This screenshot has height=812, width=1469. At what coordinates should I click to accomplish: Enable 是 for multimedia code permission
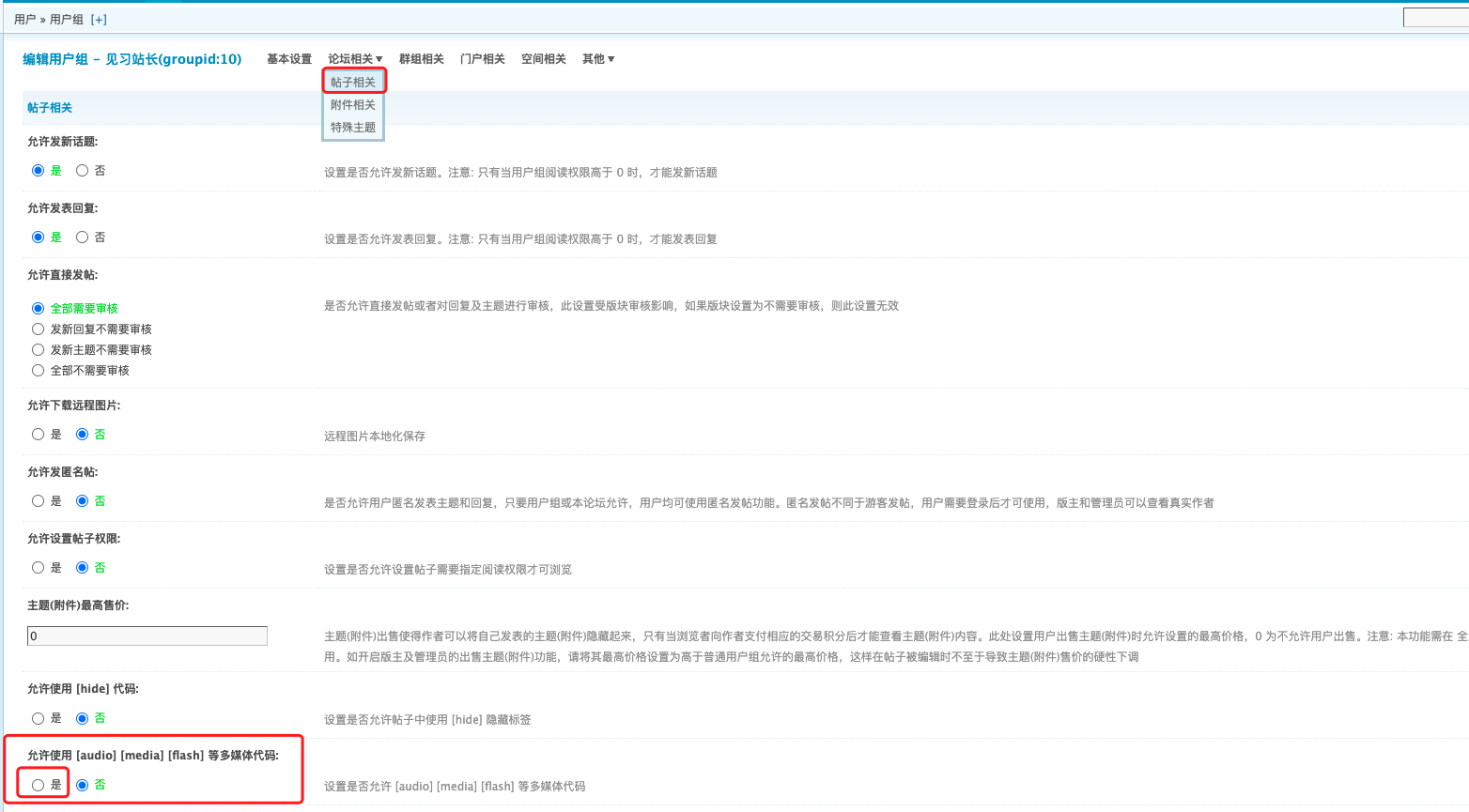coord(39,785)
